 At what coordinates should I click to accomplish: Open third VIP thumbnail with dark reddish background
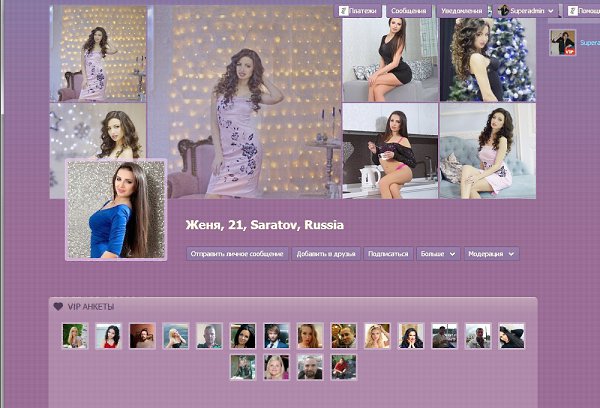point(142,336)
